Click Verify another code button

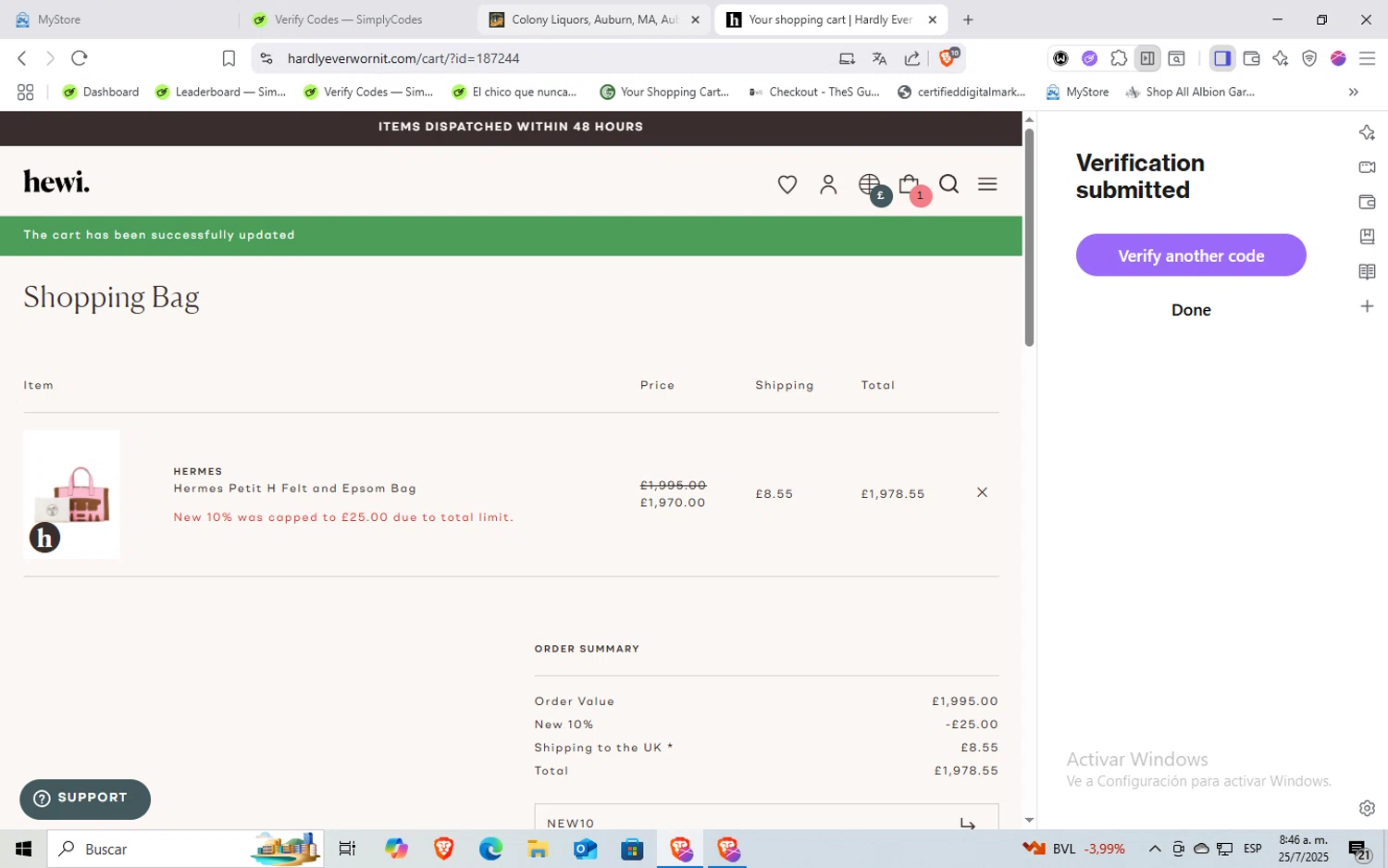[x=1190, y=255]
